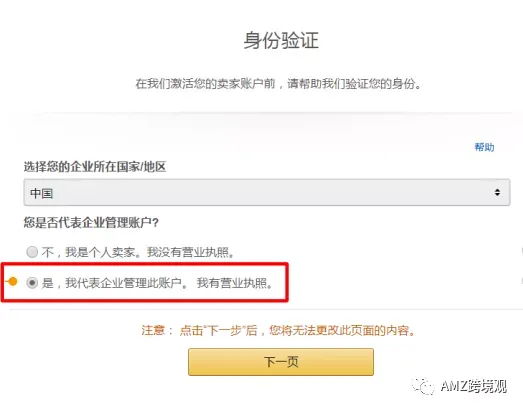Click the 下一页 button
The image size is (523, 410).
(x=281, y=362)
